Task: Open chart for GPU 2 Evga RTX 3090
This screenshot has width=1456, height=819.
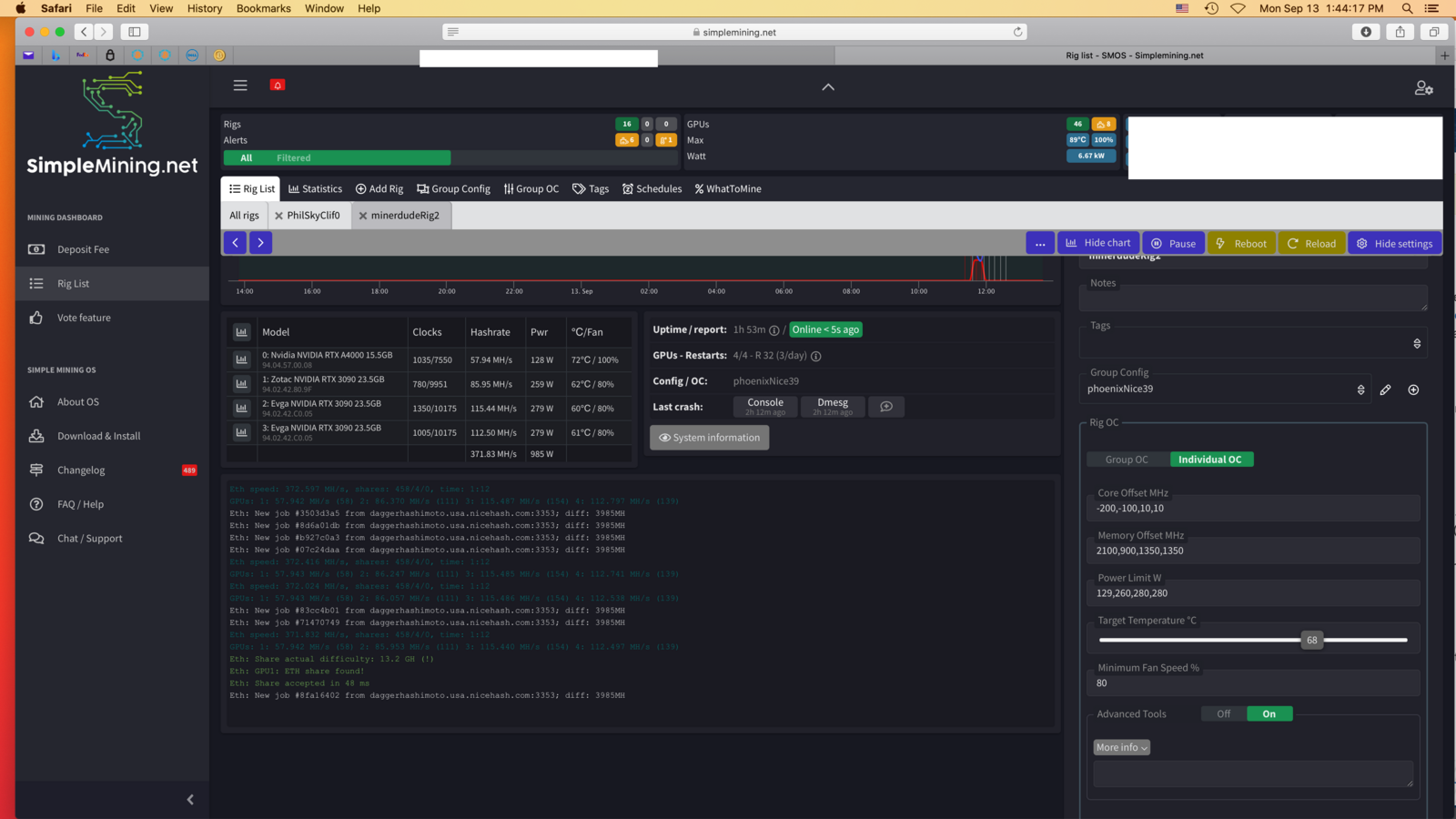Action: [x=242, y=408]
